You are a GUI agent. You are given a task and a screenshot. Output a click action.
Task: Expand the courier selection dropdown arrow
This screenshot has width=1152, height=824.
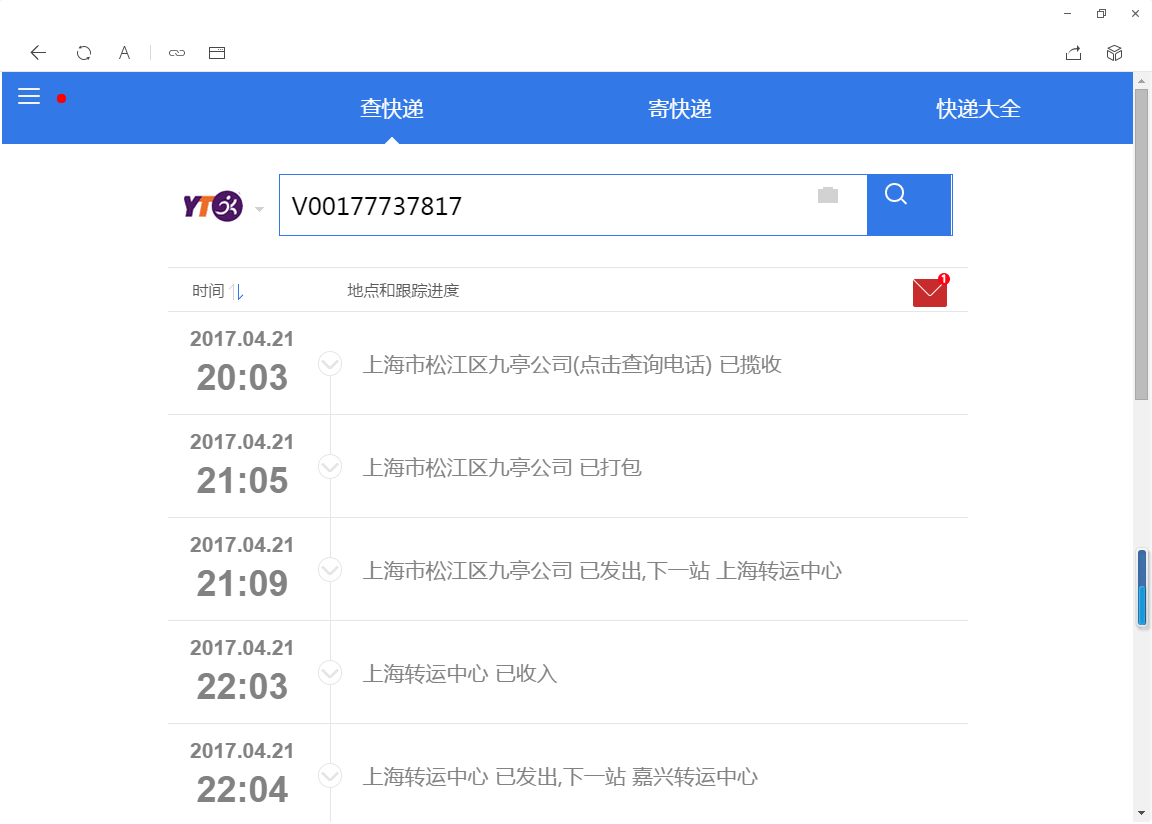(x=259, y=207)
